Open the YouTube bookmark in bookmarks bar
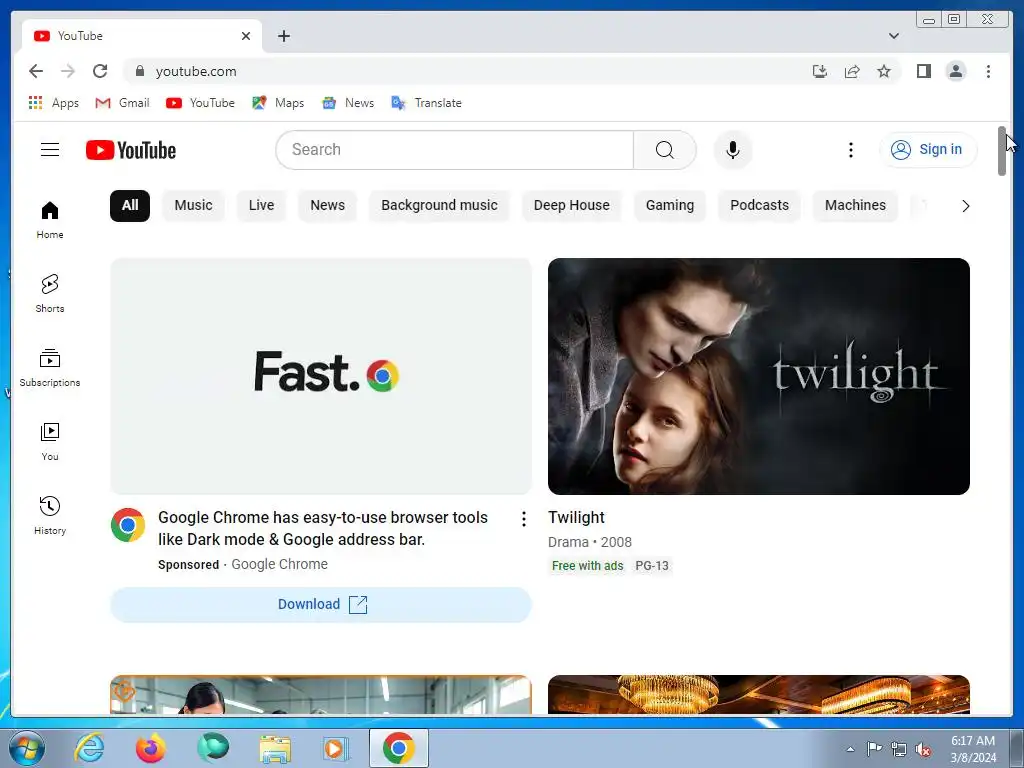The width and height of the screenshot is (1024, 768). click(200, 103)
